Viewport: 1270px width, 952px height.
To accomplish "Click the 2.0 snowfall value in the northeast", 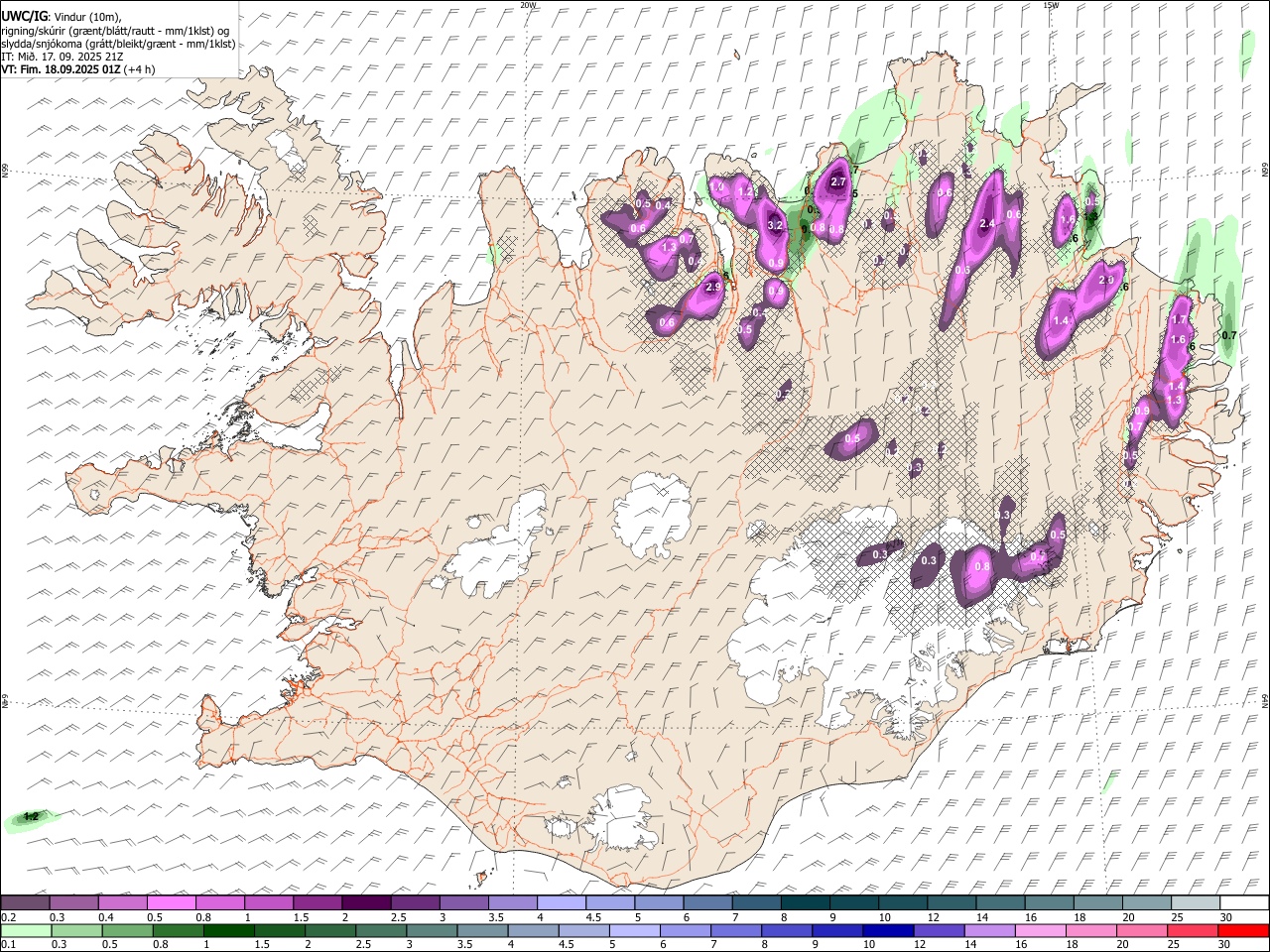I will click(1107, 280).
